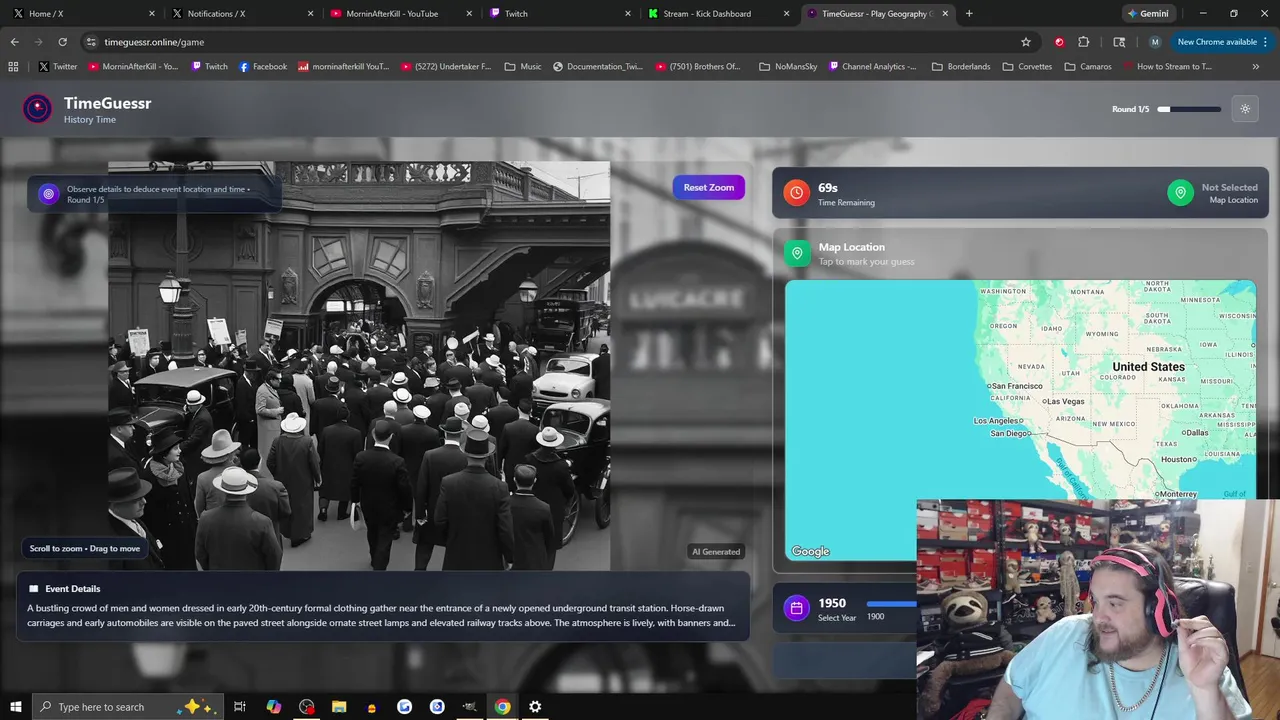1280x720 pixels.
Task: Expand the bookmarks overflow chevron
Action: tap(1256, 66)
